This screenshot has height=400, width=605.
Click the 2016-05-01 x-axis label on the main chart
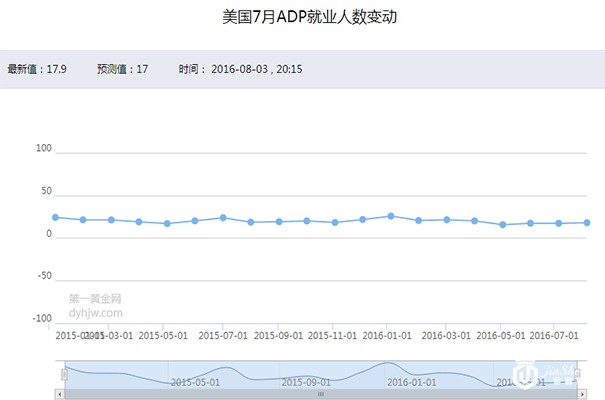(x=501, y=336)
